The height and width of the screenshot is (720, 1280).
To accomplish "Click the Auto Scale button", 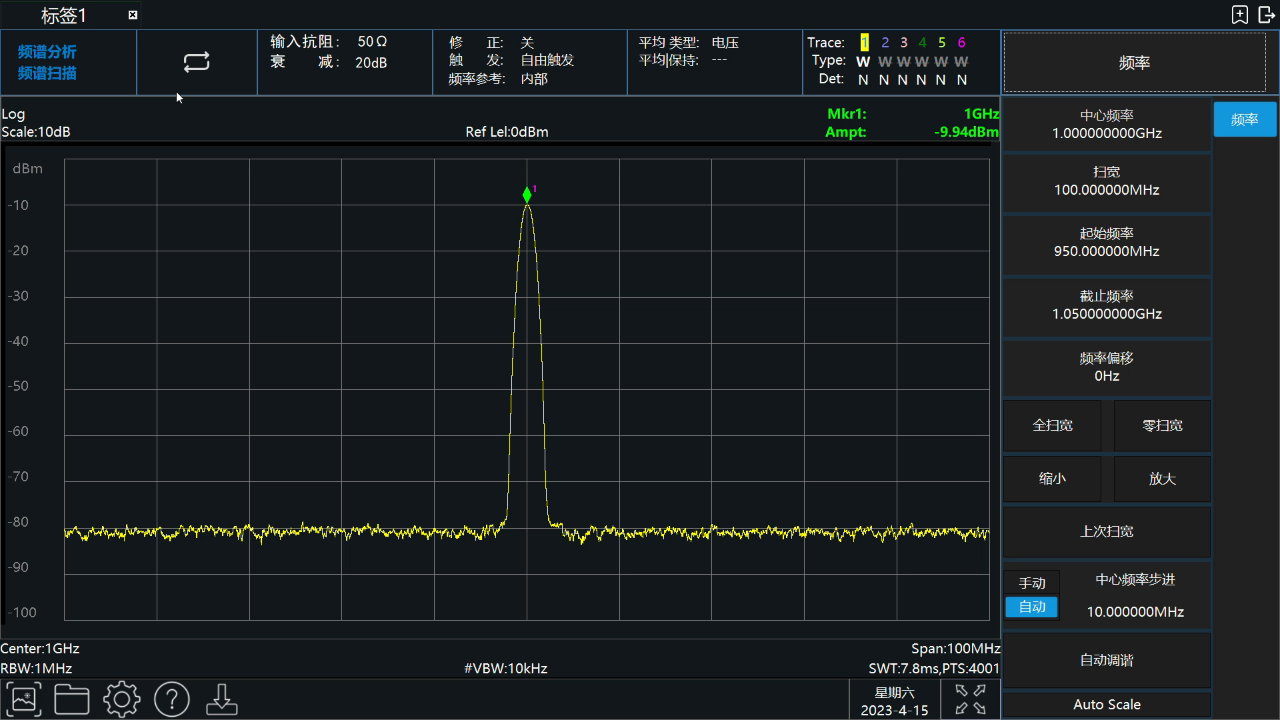I will pos(1107,704).
